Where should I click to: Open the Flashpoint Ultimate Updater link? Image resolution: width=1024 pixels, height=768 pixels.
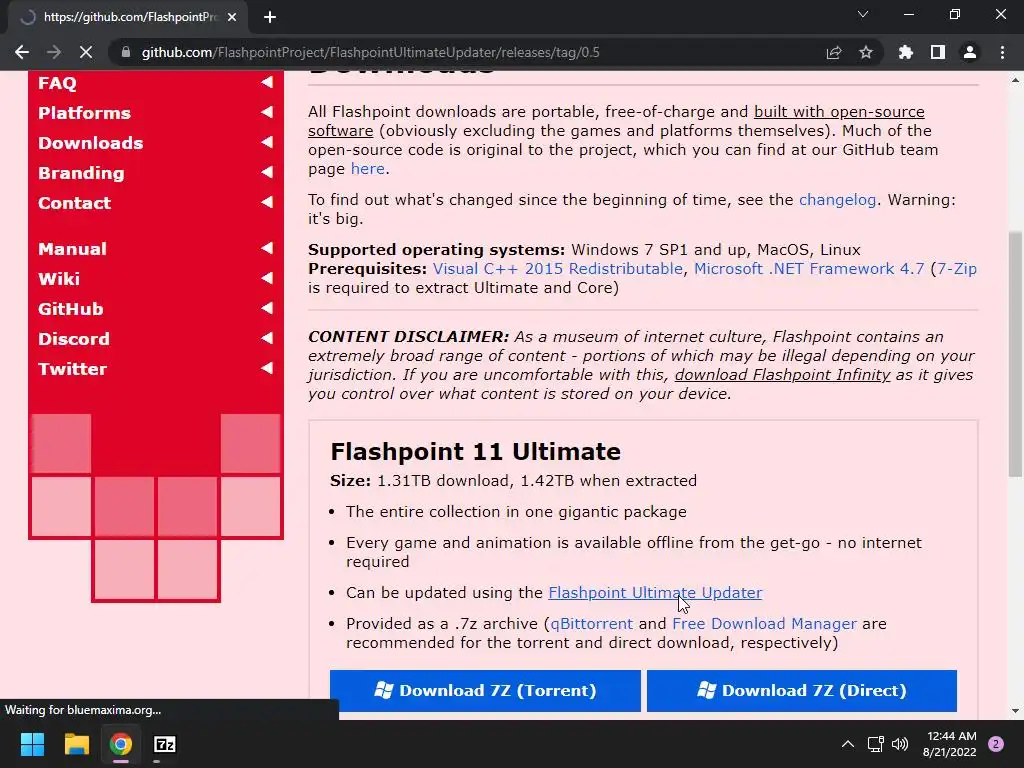pos(655,593)
